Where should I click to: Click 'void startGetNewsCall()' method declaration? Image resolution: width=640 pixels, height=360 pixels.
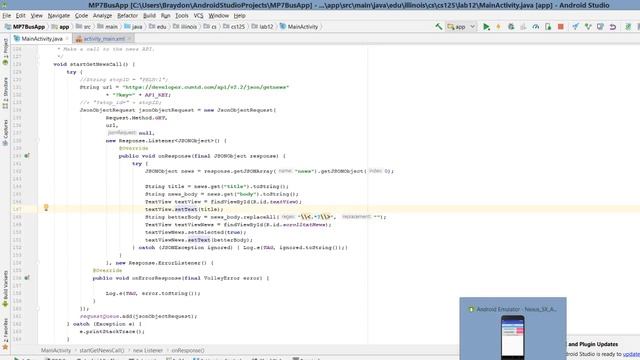(94, 64)
